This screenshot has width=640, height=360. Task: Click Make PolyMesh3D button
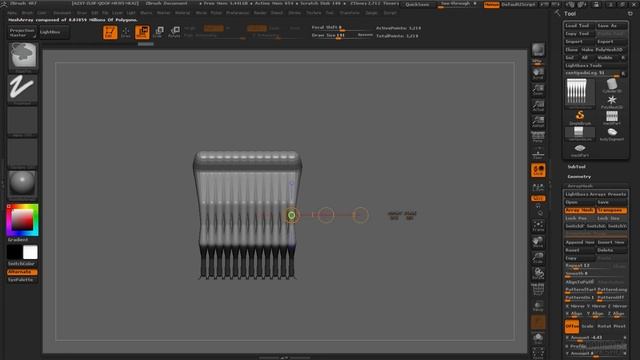click(604, 50)
